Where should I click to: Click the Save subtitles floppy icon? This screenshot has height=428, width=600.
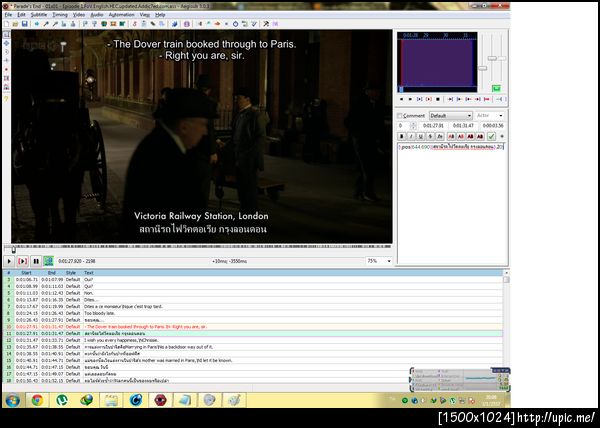(24, 24)
